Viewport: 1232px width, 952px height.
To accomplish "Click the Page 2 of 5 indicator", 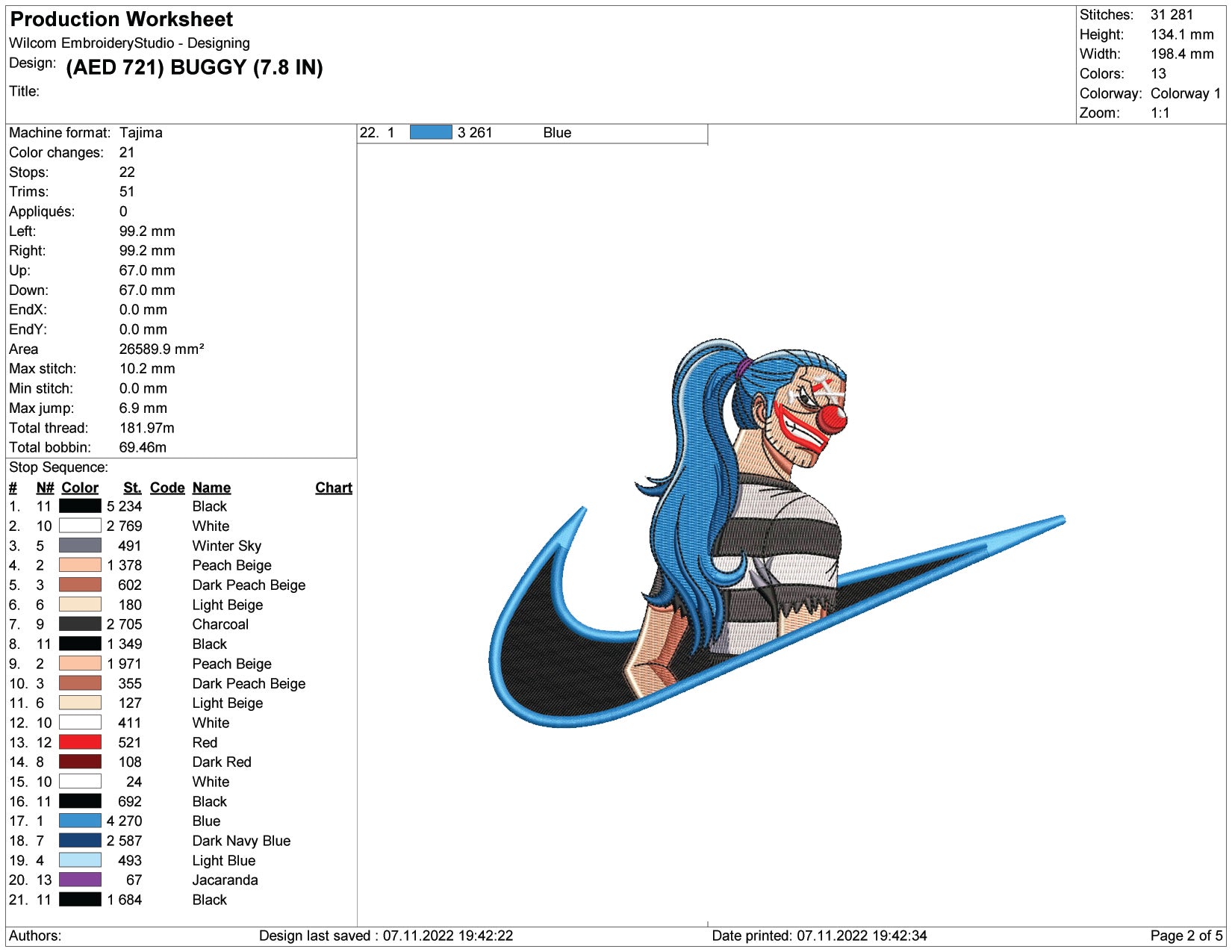I will [x=1186, y=936].
